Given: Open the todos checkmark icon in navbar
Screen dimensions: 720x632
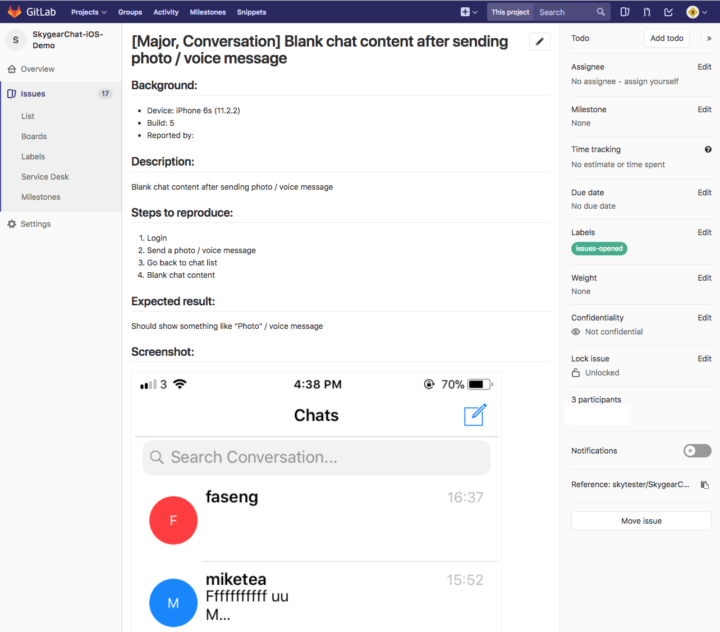Looking at the screenshot, I should click(669, 12).
